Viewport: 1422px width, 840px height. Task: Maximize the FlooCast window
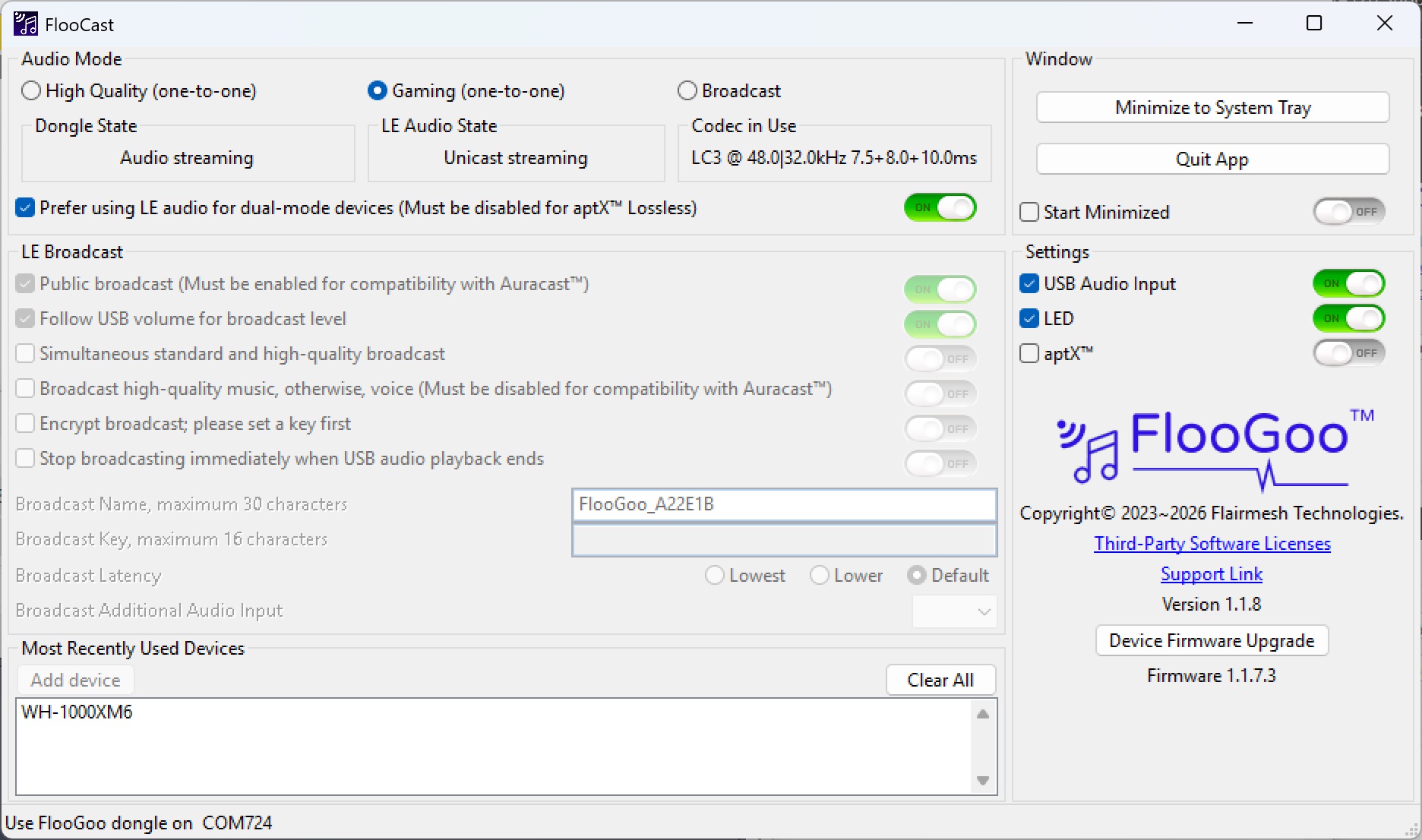click(1314, 24)
